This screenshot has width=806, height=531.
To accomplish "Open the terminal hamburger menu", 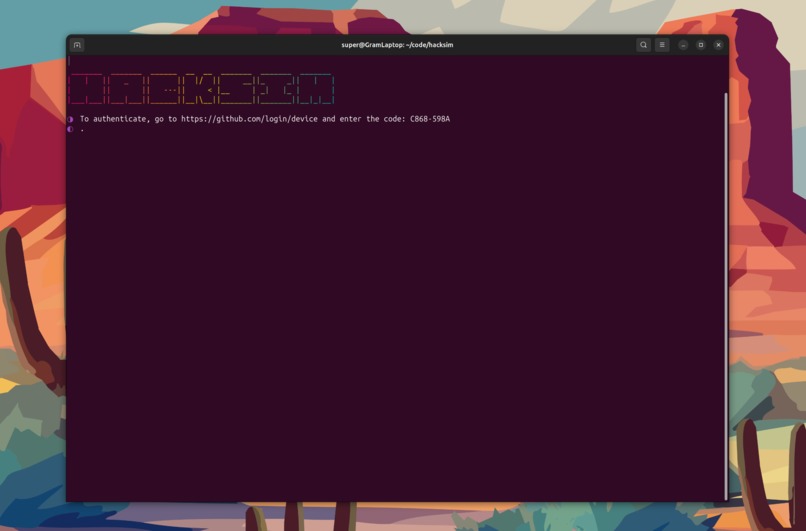I will click(662, 45).
